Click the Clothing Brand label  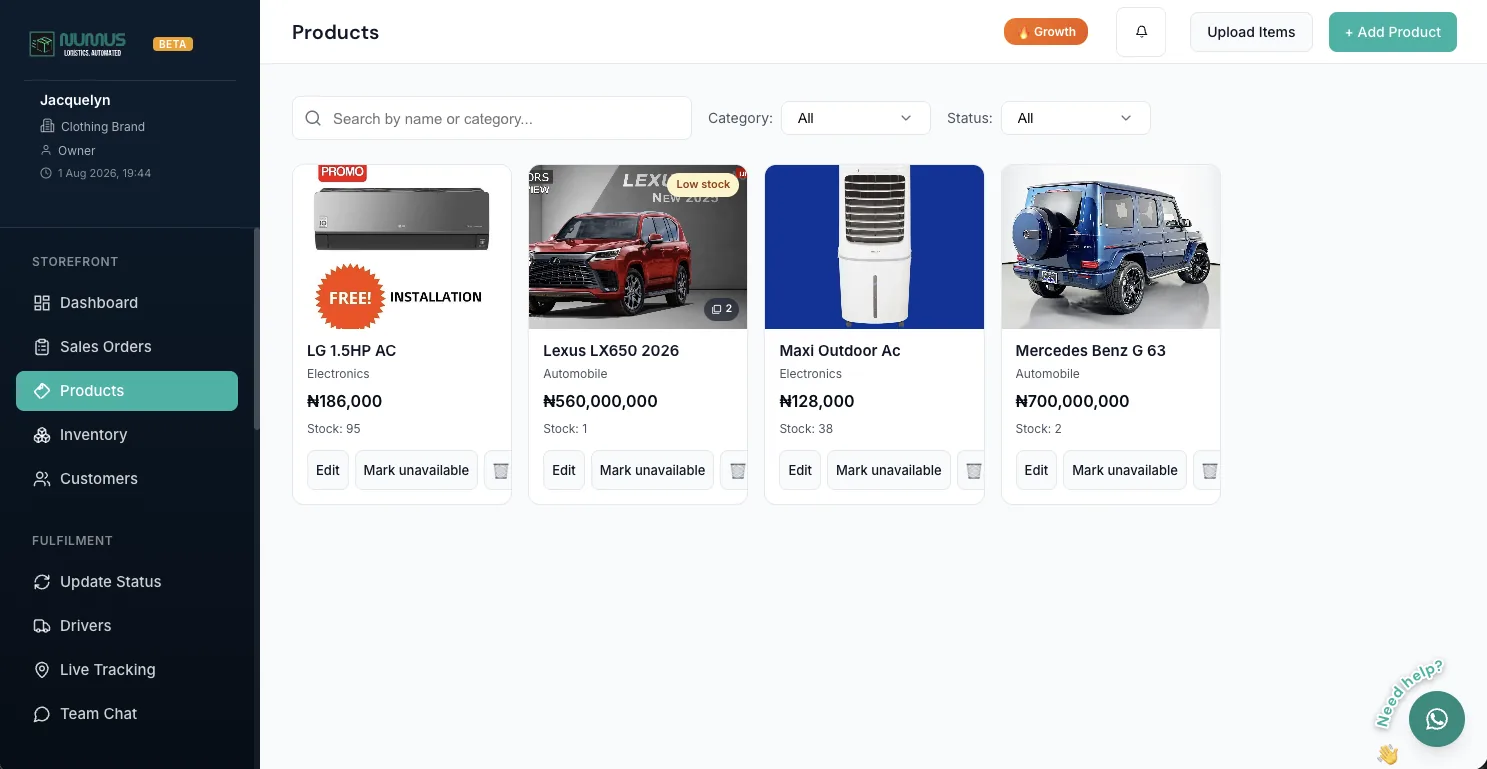coord(103,127)
